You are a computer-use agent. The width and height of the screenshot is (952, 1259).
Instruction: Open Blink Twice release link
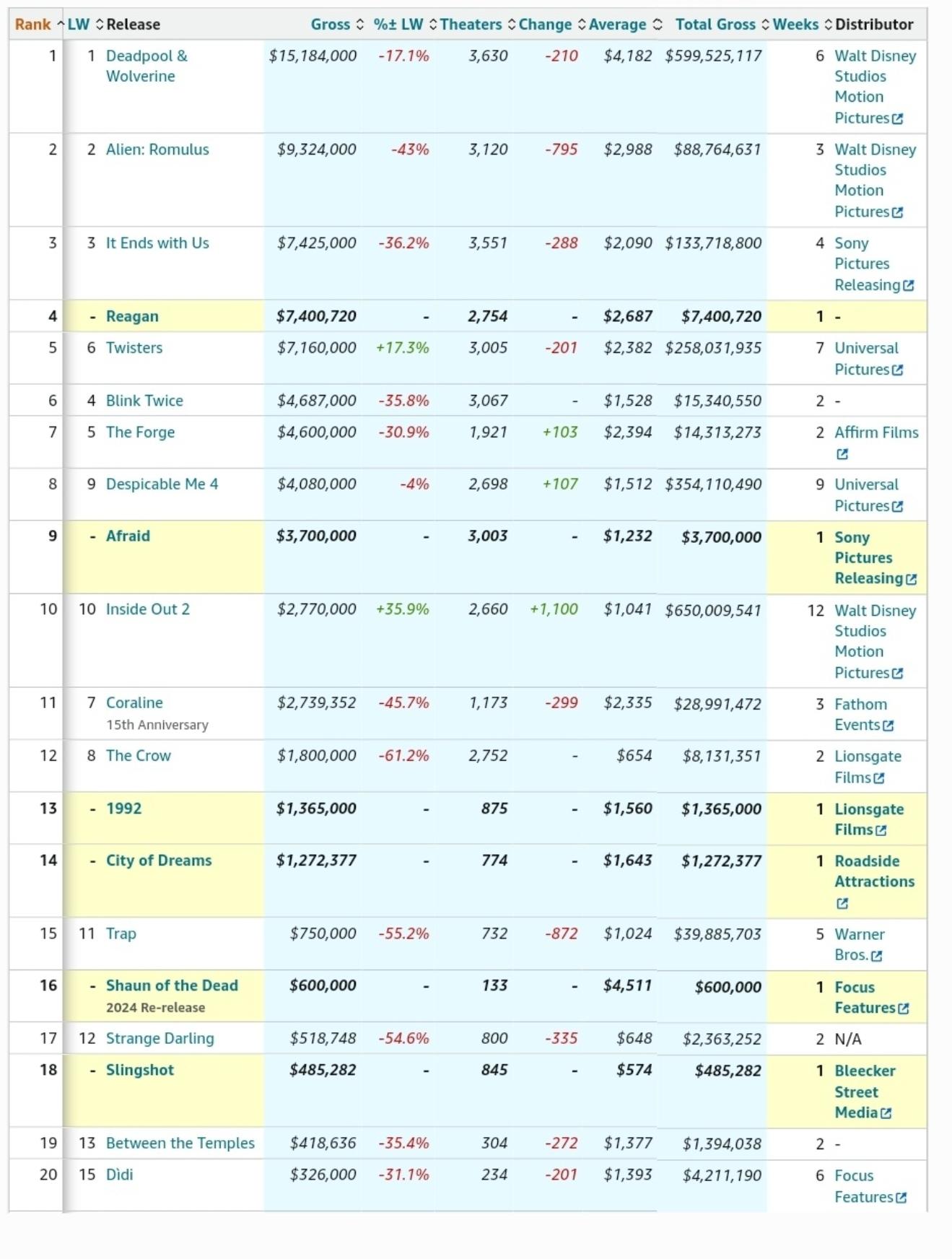pyautogui.click(x=144, y=401)
